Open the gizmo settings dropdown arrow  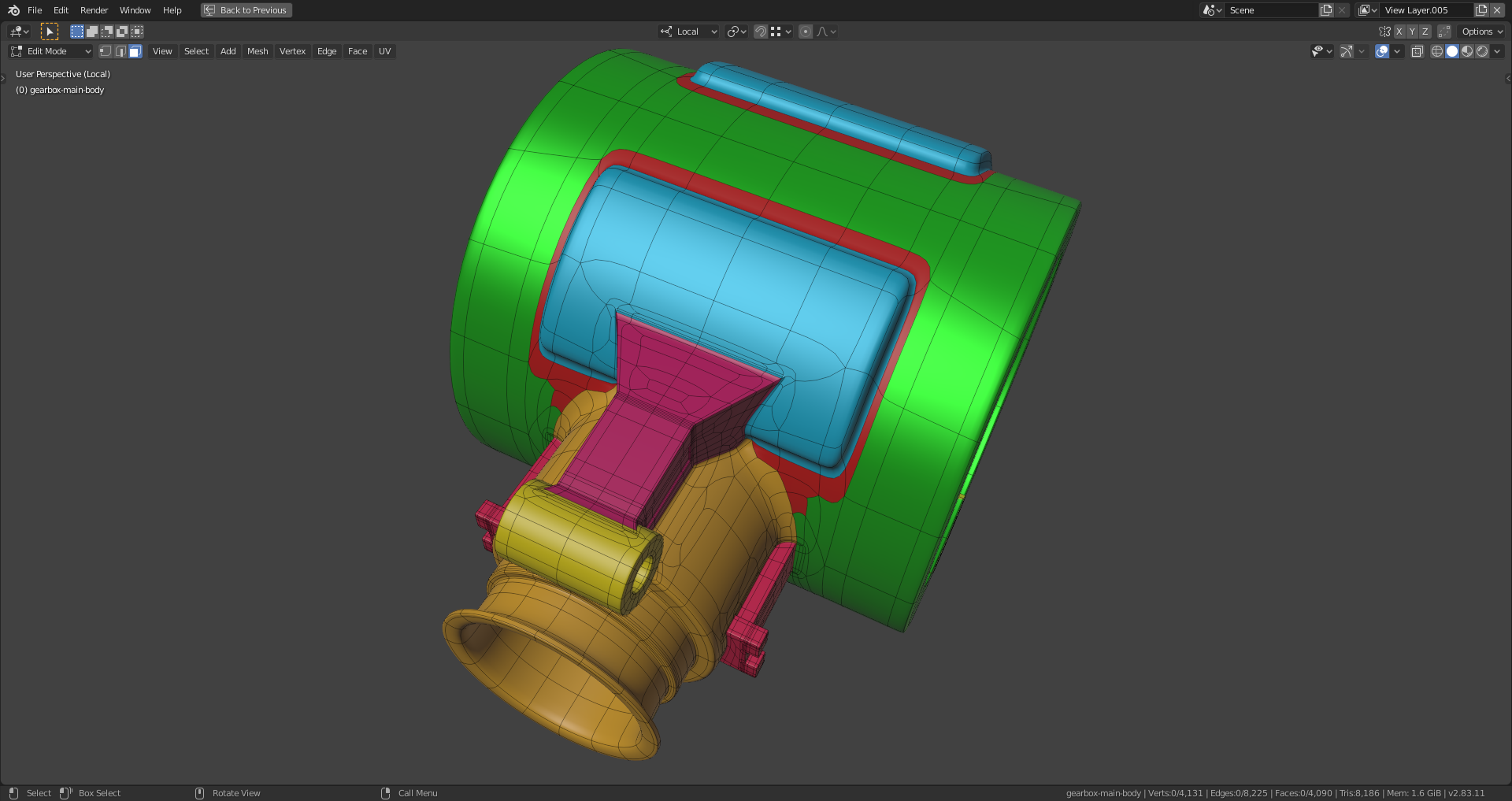(x=1362, y=51)
